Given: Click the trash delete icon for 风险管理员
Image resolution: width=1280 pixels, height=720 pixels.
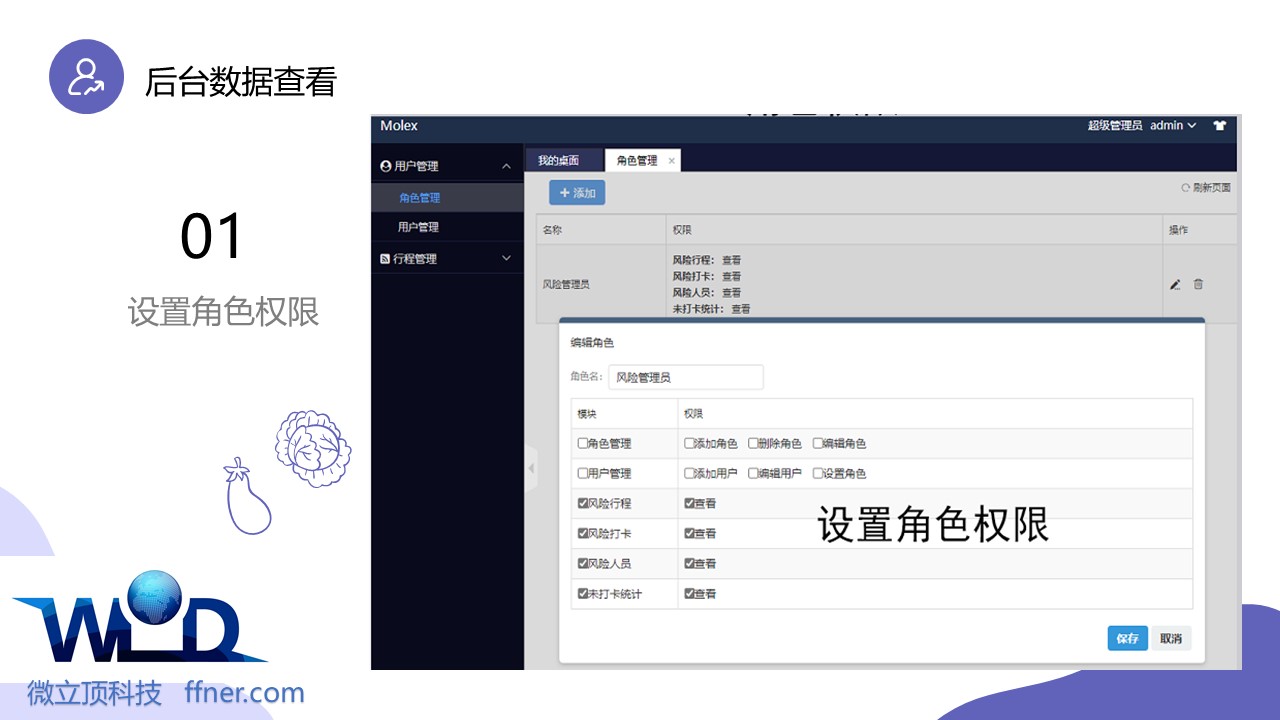Looking at the screenshot, I should (1198, 284).
